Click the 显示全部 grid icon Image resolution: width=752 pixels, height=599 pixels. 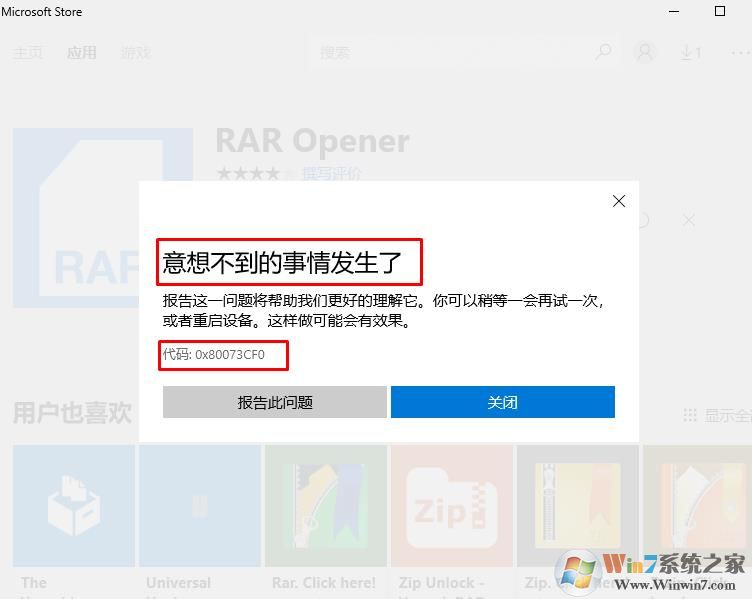[x=690, y=415]
